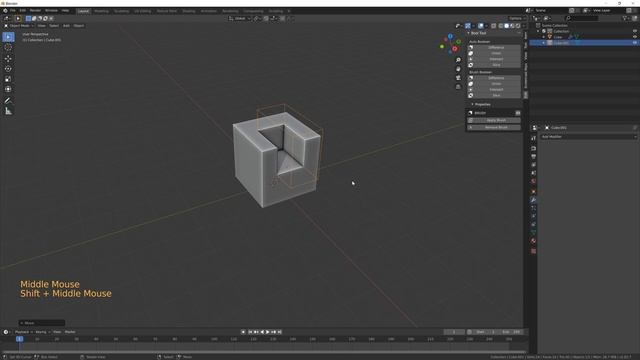
Task: Open the Modifiers wrench tab
Action: tap(533, 200)
